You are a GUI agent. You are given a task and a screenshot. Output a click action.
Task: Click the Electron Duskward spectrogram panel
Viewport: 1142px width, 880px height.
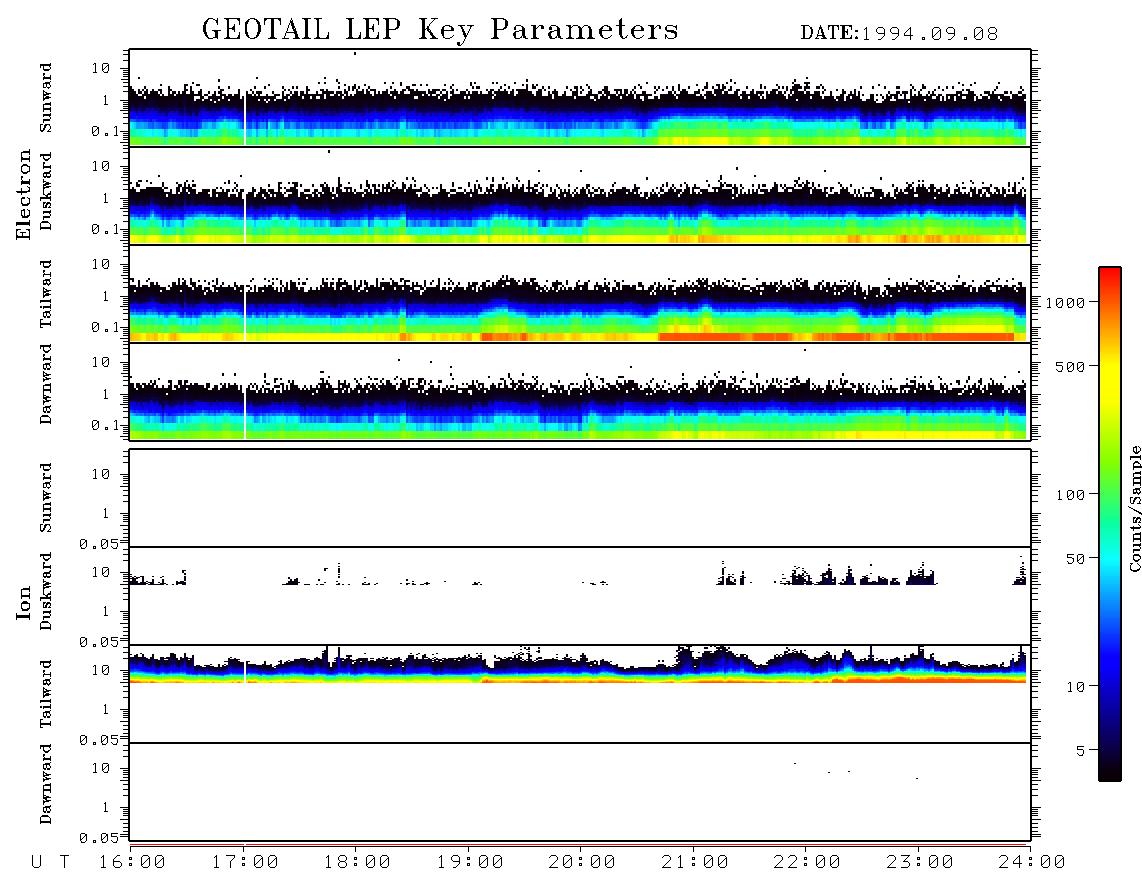tap(580, 196)
